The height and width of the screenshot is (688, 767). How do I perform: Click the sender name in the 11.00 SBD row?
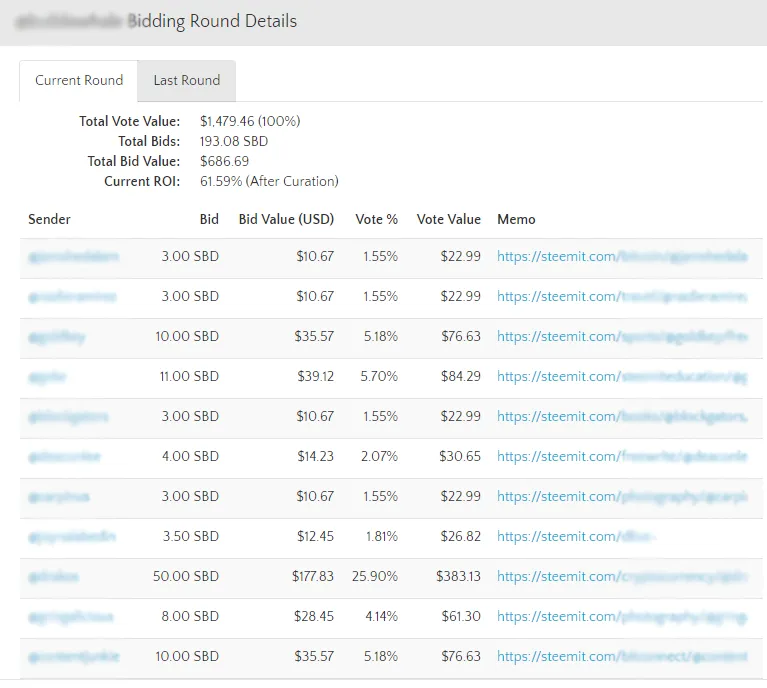click(x=47, y=377)
